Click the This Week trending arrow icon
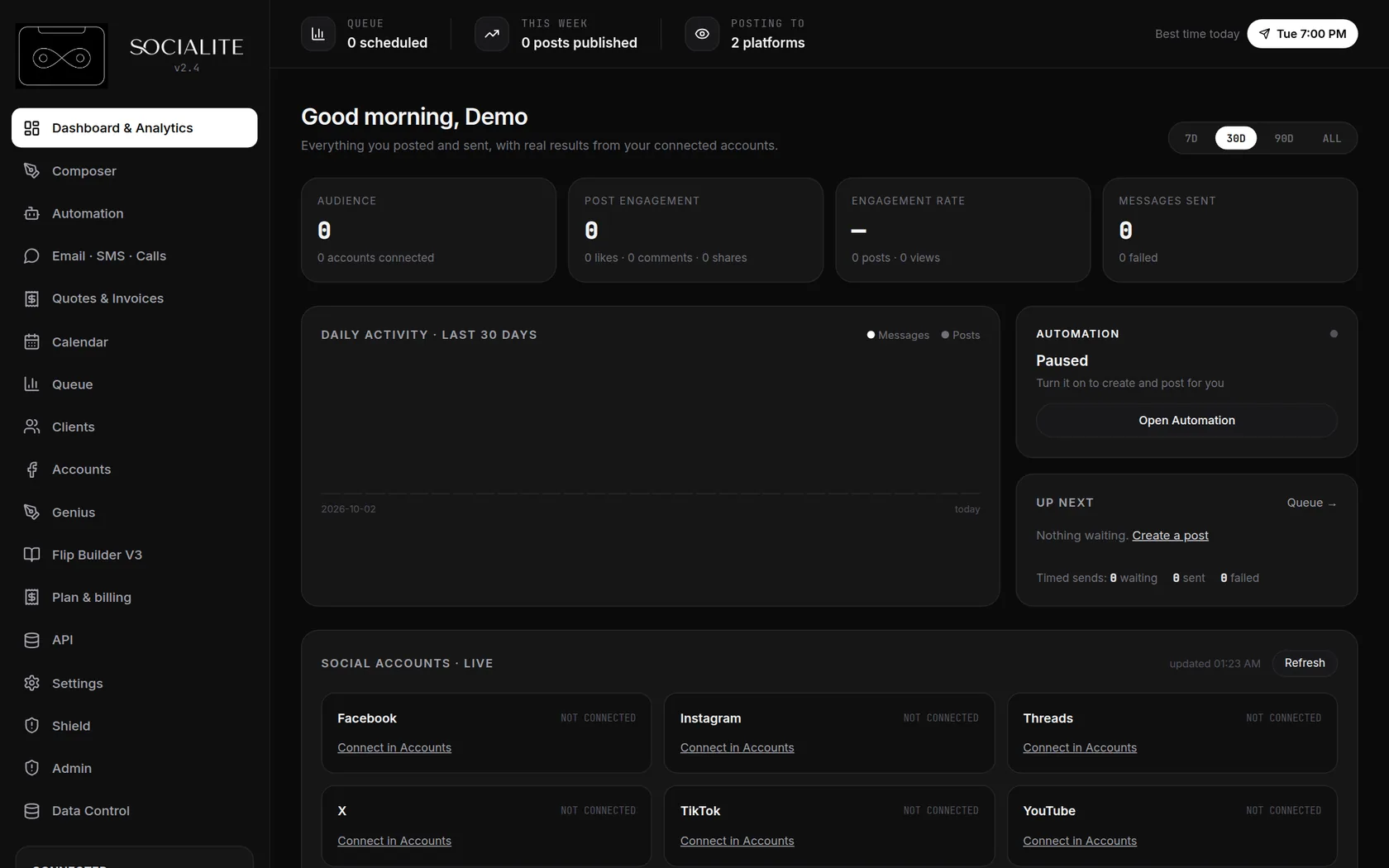Image resolution: width=1389 pixels, height=868 pixels. pos(492,34)
